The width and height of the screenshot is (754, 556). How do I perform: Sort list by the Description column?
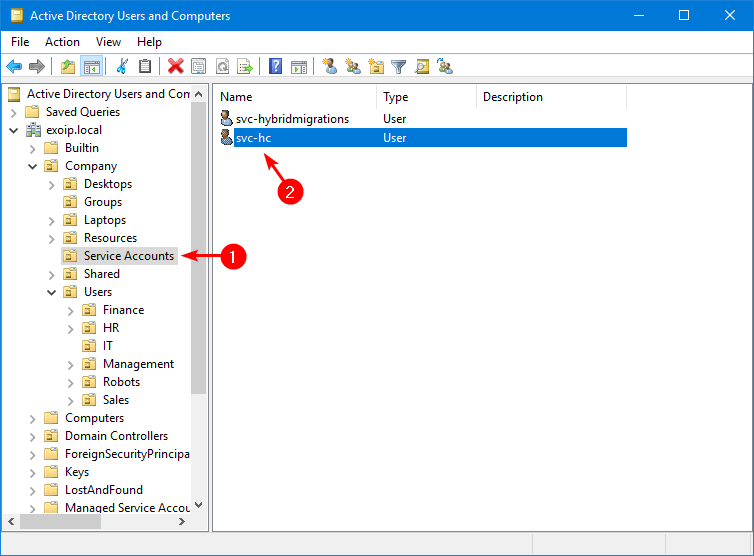point(552,97)
